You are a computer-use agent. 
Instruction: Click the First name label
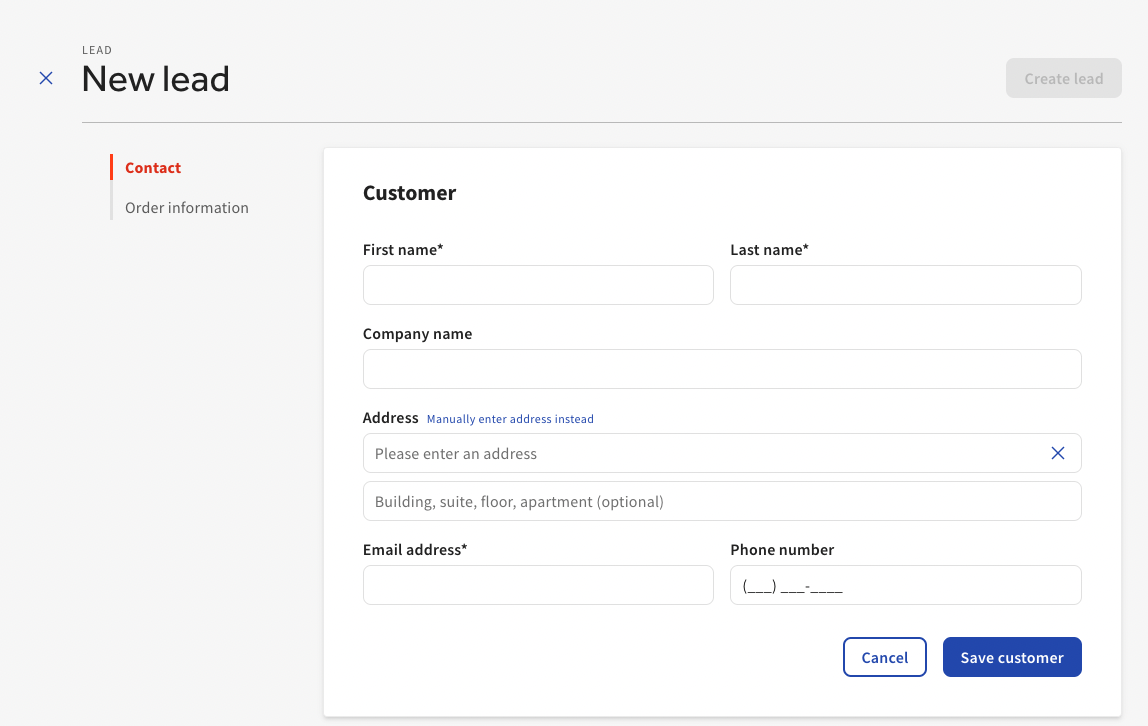402,250
